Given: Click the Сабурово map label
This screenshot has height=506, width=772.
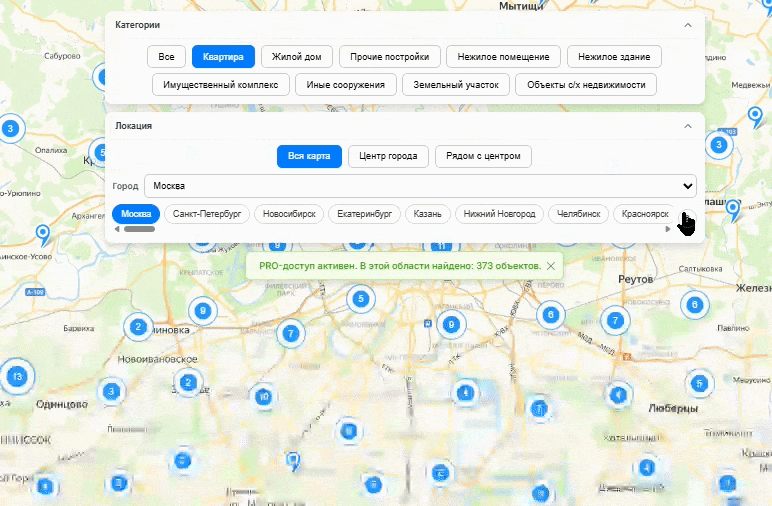Looking at the screenshot, I should (x=62, y=56).
